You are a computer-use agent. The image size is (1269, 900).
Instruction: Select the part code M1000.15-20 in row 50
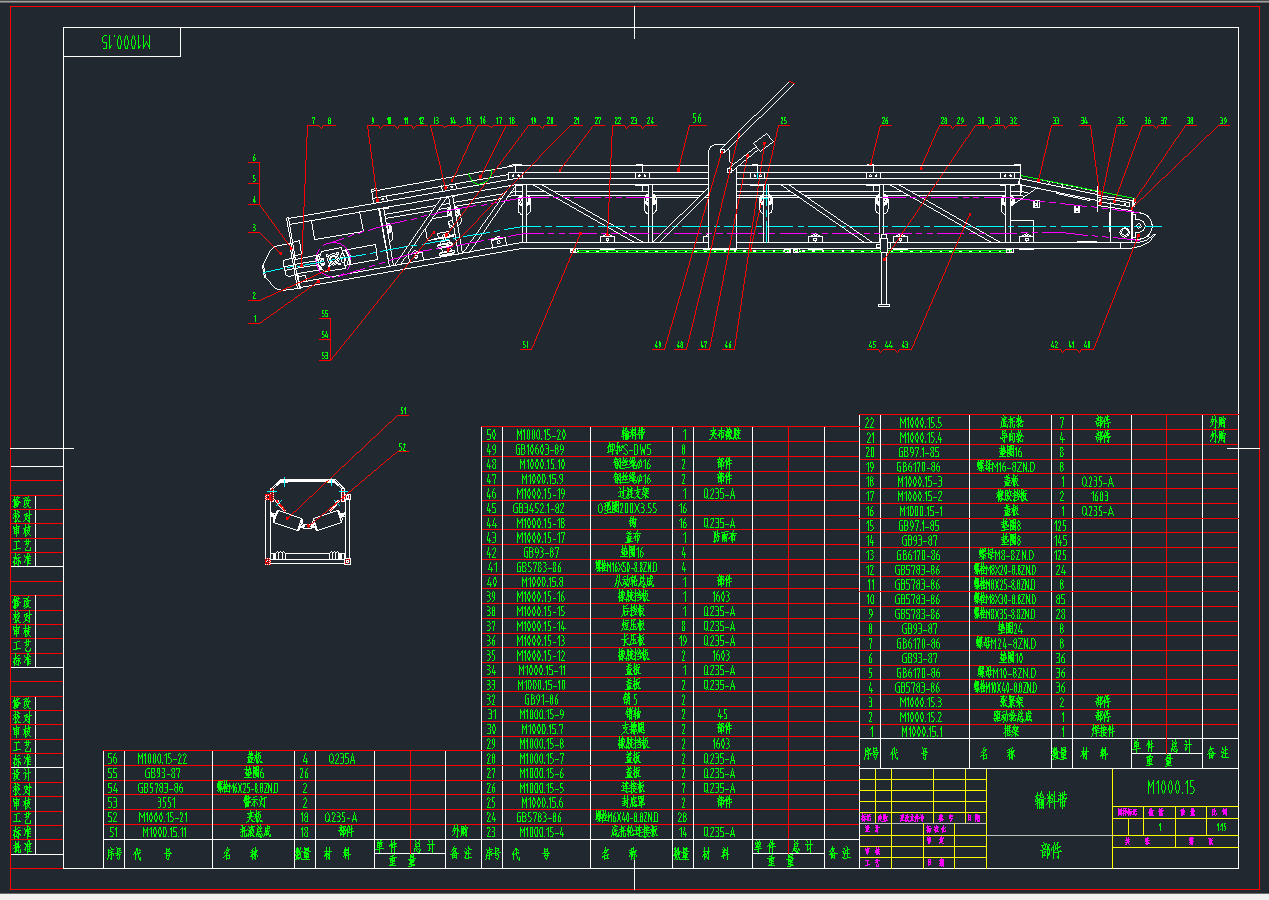tap(541, 435)
